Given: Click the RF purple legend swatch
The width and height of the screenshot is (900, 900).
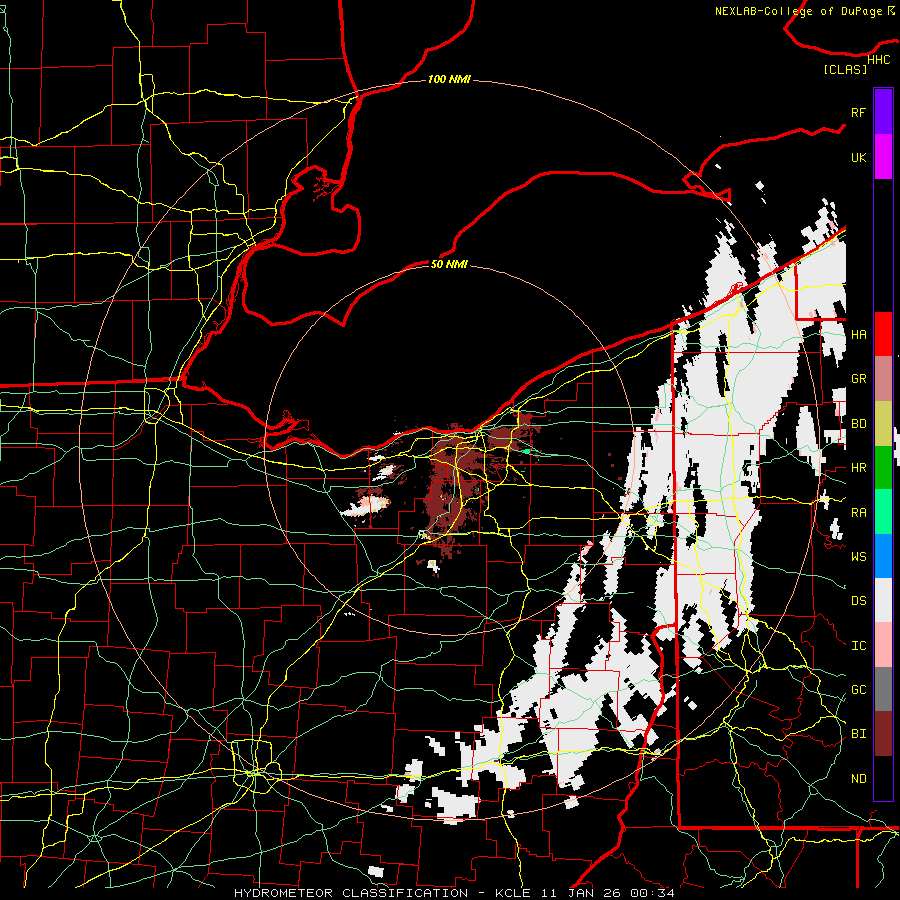Looking at the screenshot, I should coord(883,112).
